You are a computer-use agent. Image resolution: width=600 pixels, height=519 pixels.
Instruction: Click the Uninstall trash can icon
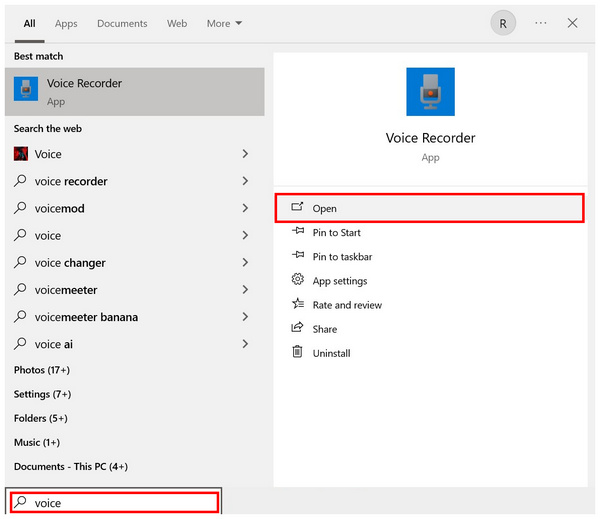297,352
